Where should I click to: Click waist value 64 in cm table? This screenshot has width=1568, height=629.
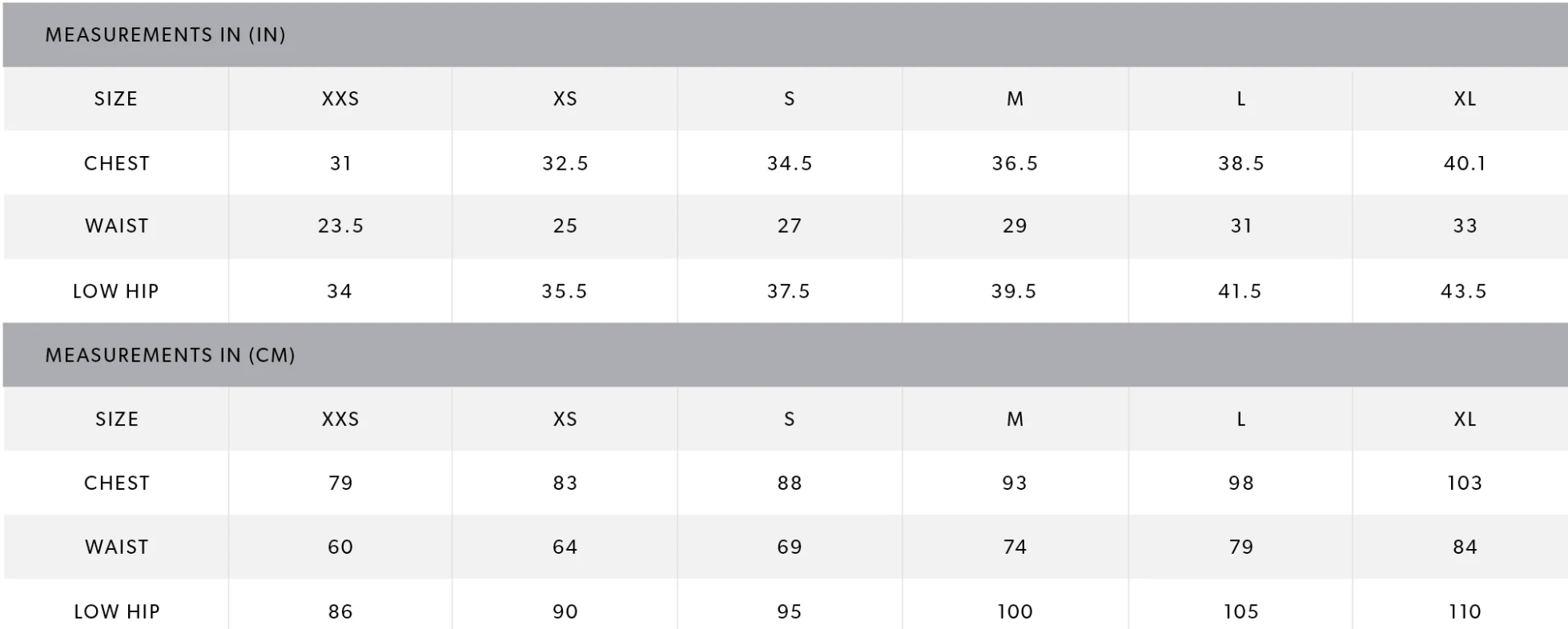(x=565, y=547)
